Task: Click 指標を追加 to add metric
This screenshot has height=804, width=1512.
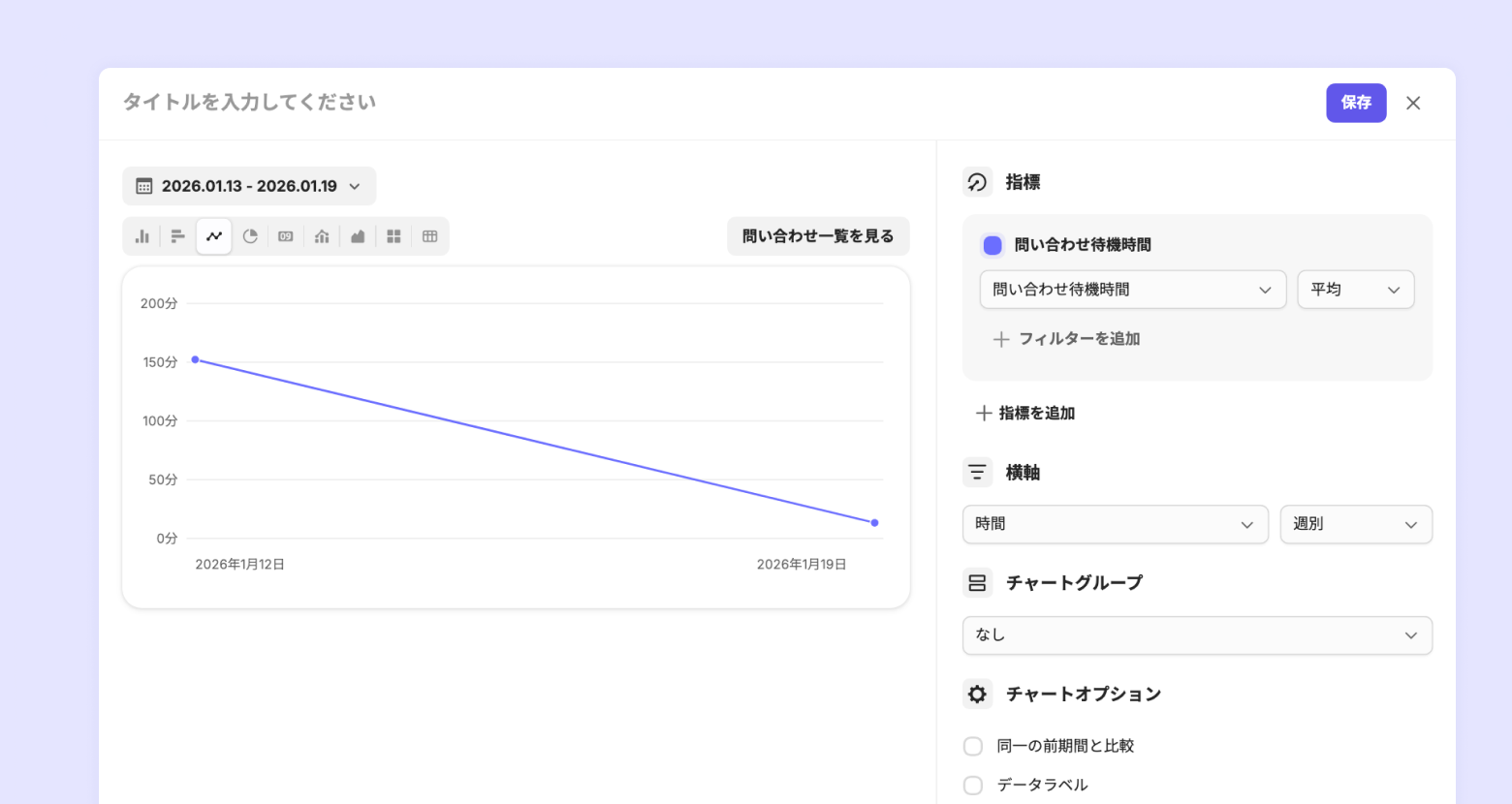Action: (1025, 414)
